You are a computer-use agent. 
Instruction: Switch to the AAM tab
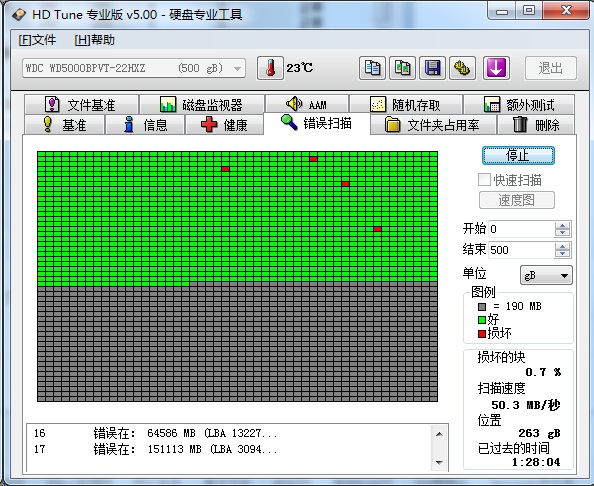point(306,104)
